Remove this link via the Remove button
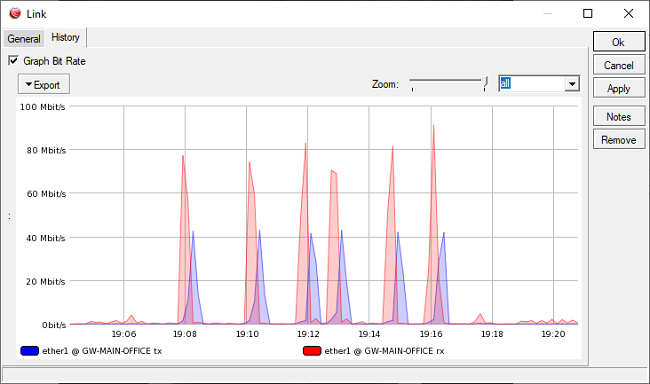Image resolution: width=650 pixels, height=384 pixels. coord(619,140)
